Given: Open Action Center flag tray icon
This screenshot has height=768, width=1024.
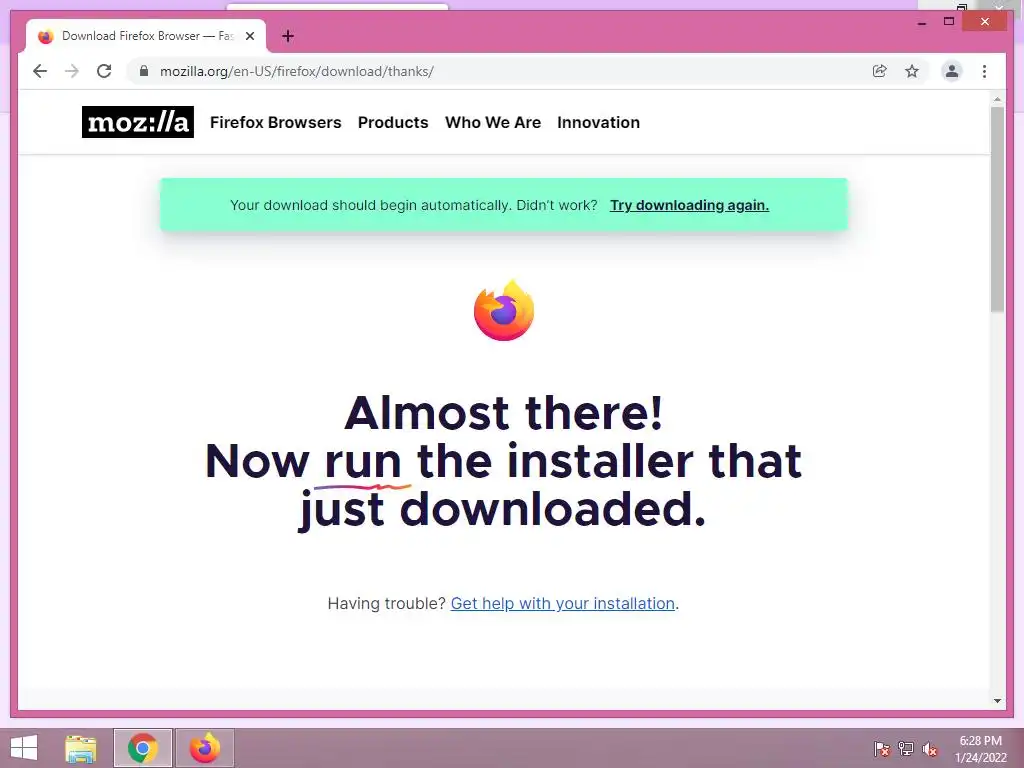Looking at the screenshot, I should coord(882,749).
